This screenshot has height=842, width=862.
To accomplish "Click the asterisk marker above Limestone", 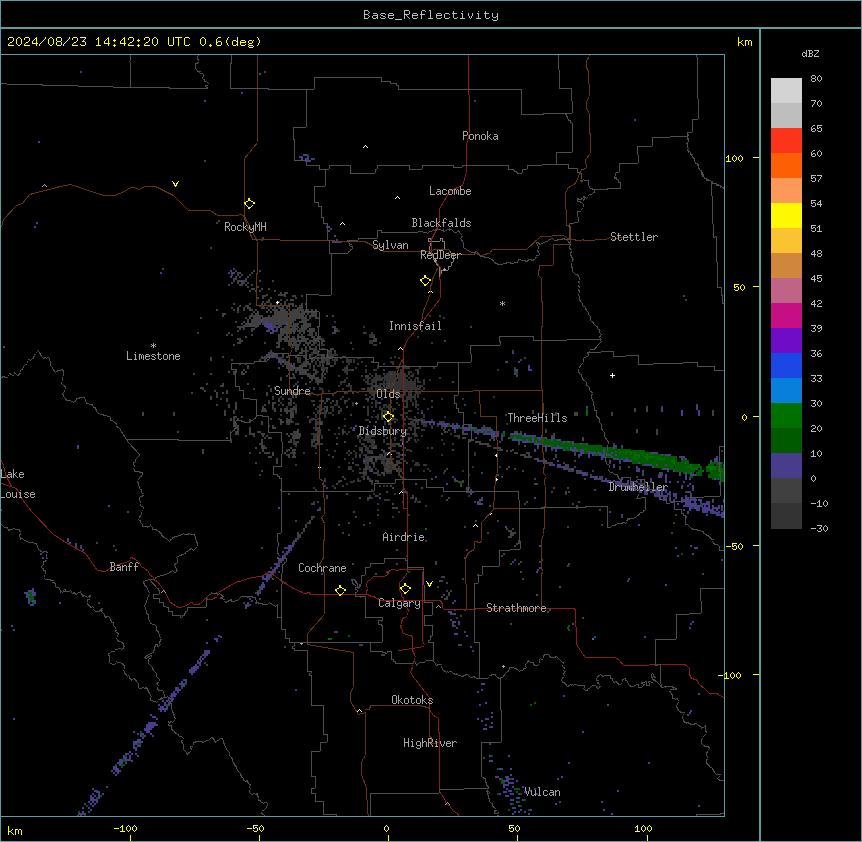I will coord(153,346).
